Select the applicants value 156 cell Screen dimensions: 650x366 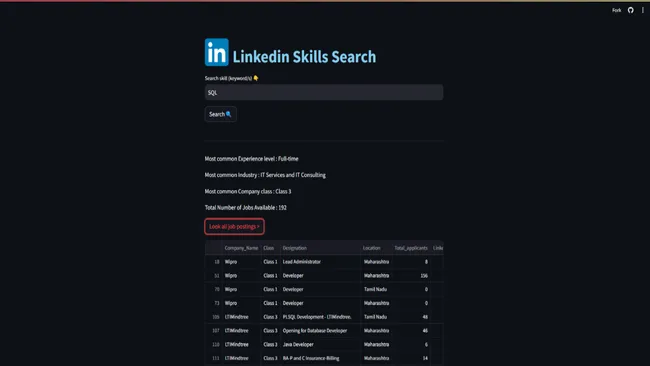pyautogui.click(x=411, y=275)
